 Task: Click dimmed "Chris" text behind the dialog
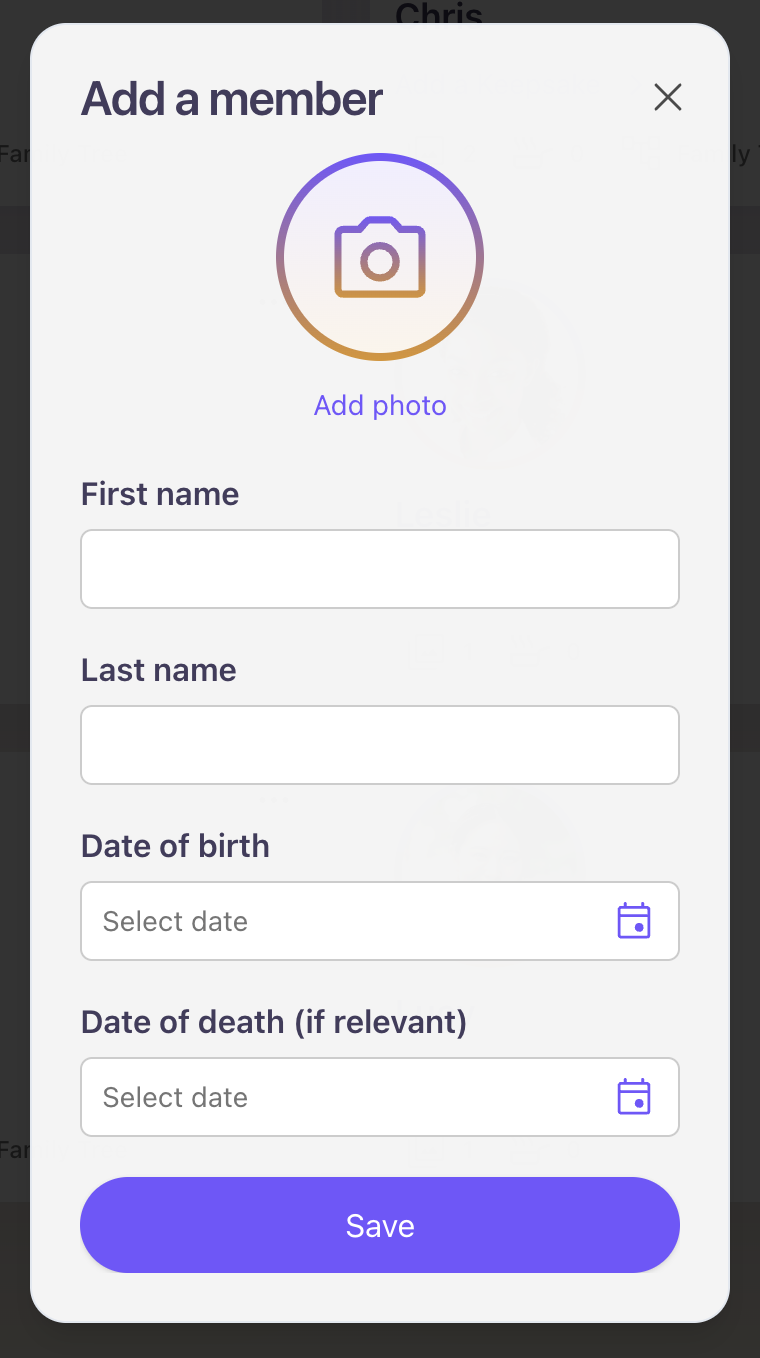439,12
